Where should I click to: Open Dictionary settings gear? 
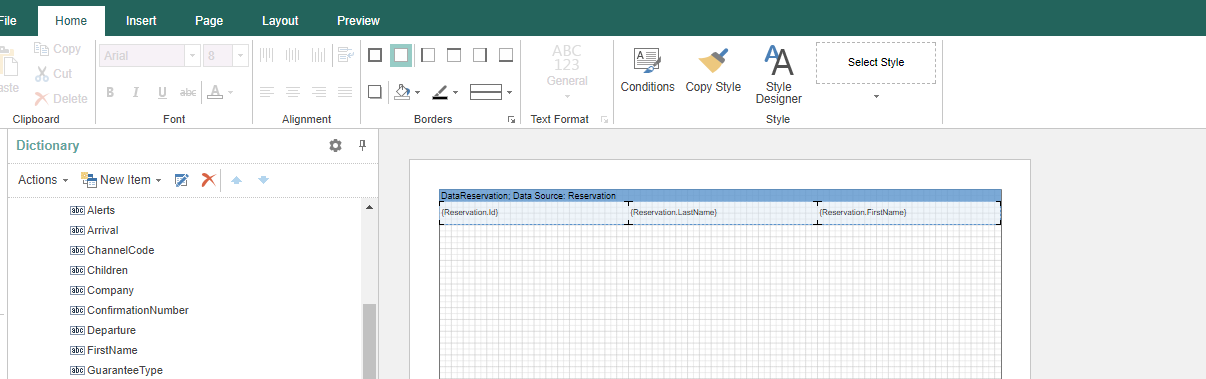(x=335, y=146)
